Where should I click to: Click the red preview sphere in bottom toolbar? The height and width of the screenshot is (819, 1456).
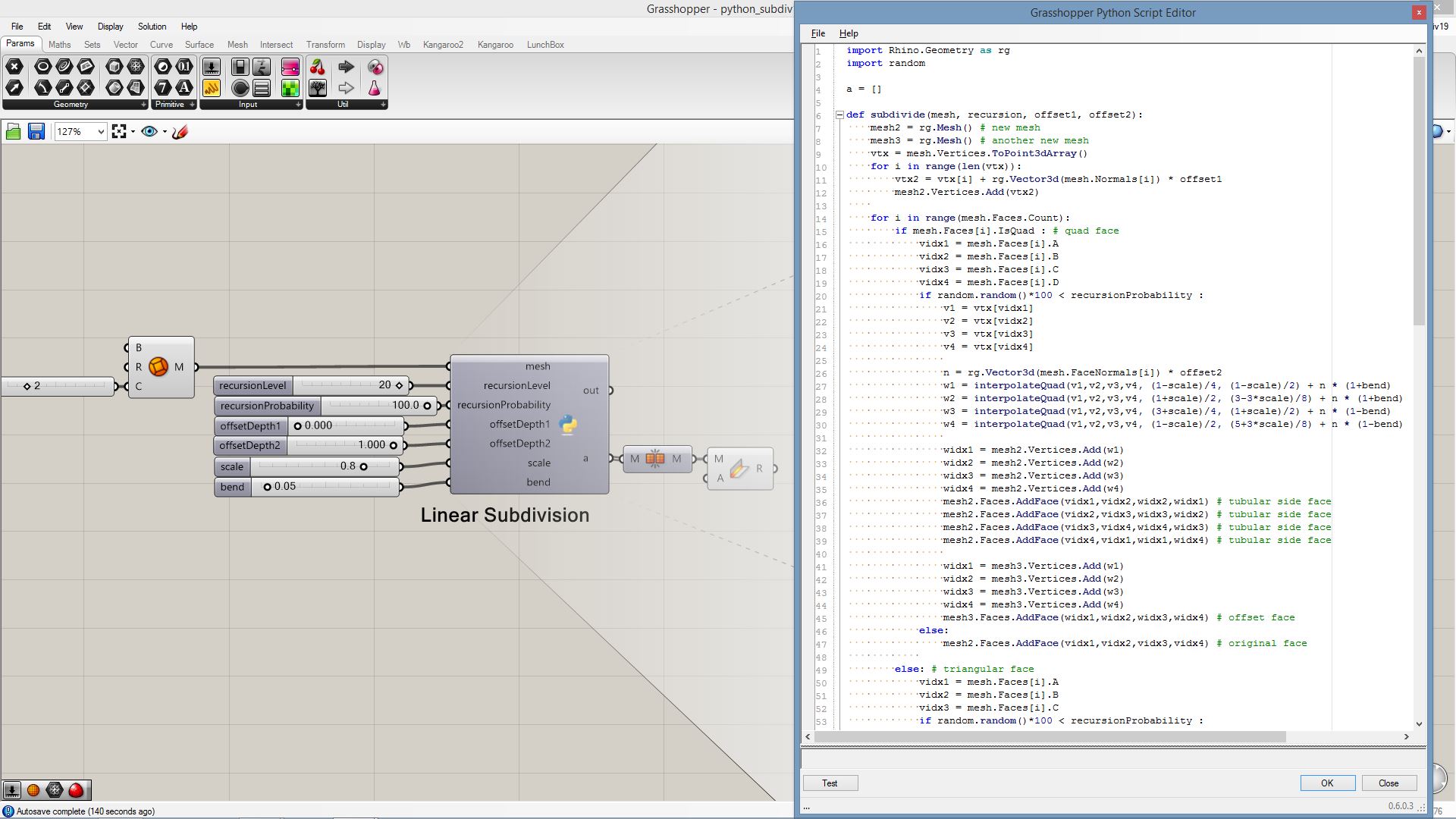pos(76,790)
